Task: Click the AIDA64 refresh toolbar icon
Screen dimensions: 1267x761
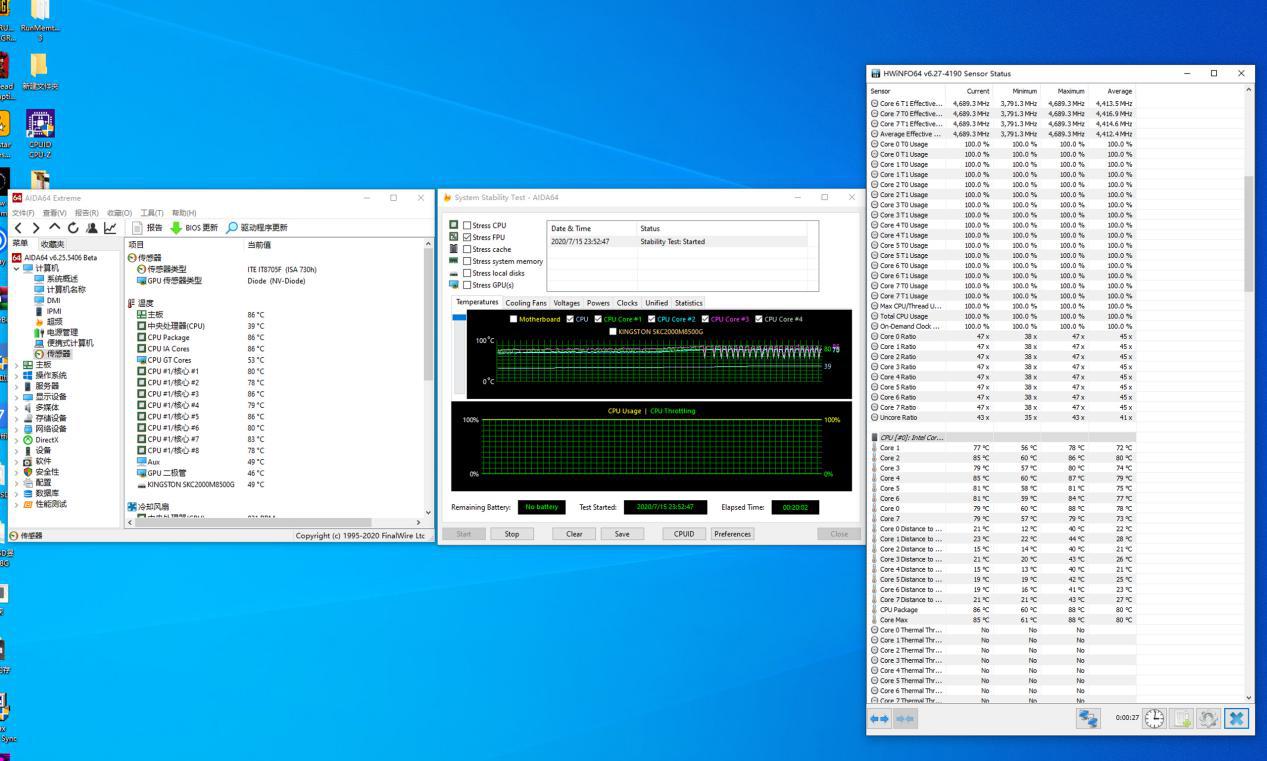Action: [73, 228]
